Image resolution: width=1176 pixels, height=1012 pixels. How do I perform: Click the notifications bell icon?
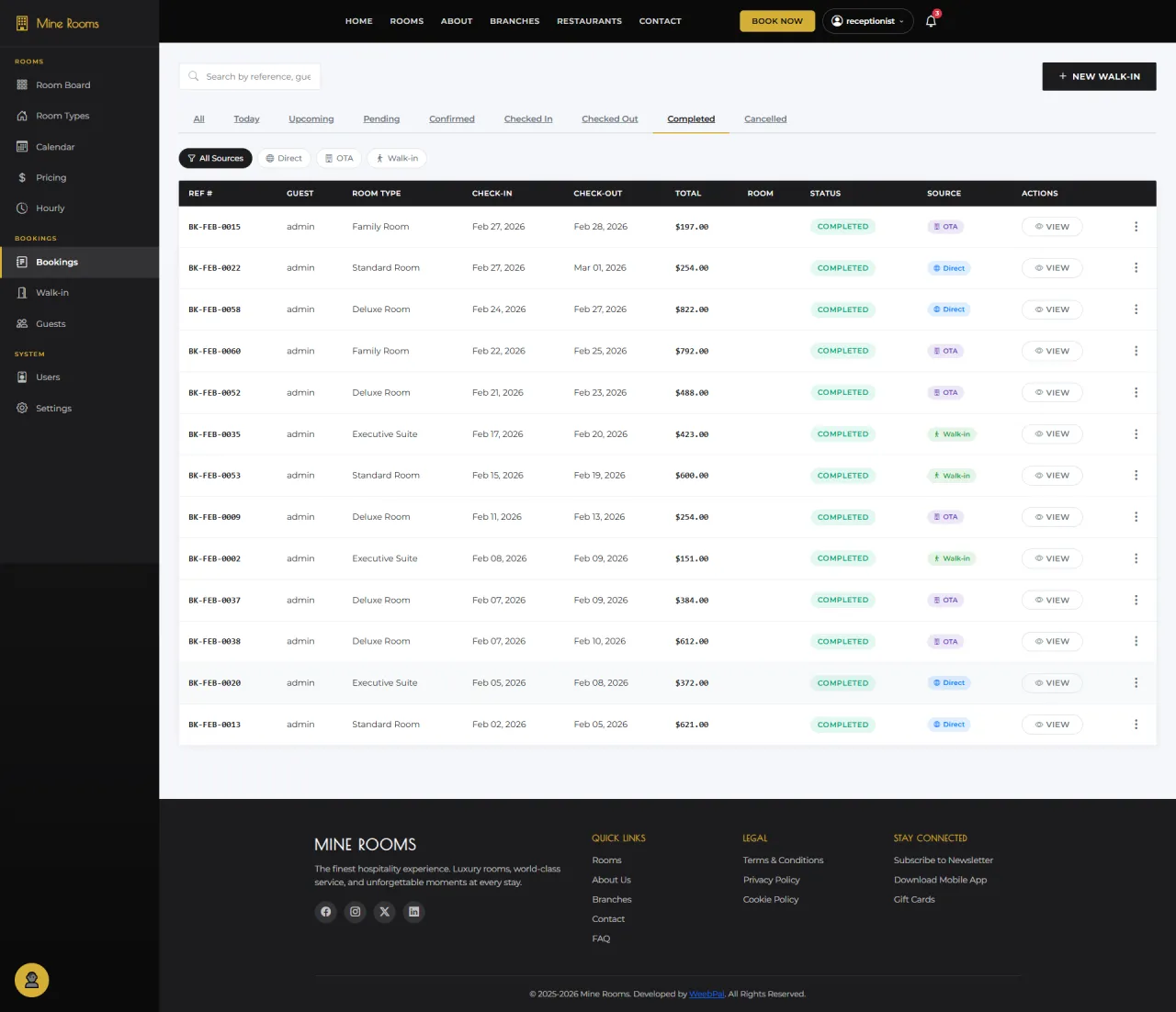pos(931,21)
